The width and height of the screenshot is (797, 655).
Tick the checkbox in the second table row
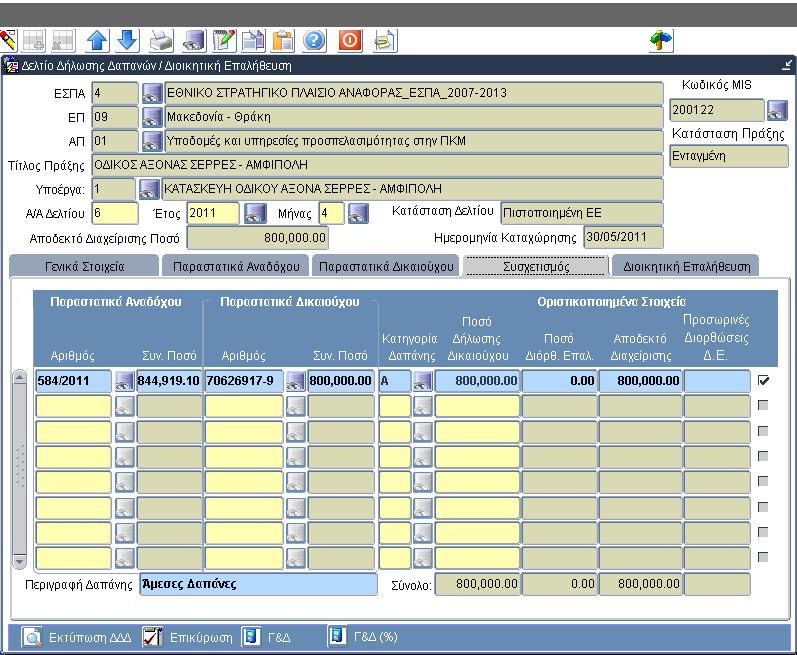[x=762, y=405]
